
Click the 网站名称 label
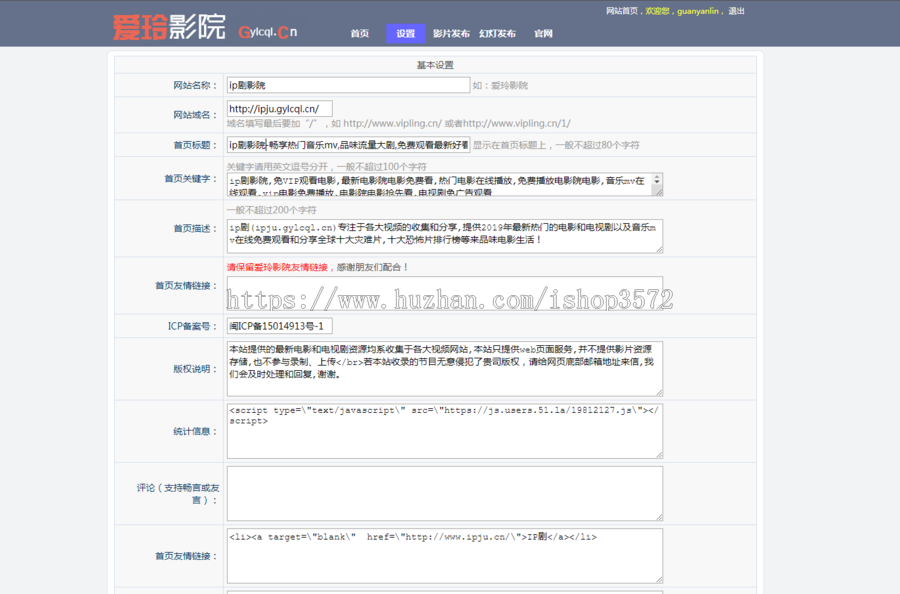[x=195, y=85]
